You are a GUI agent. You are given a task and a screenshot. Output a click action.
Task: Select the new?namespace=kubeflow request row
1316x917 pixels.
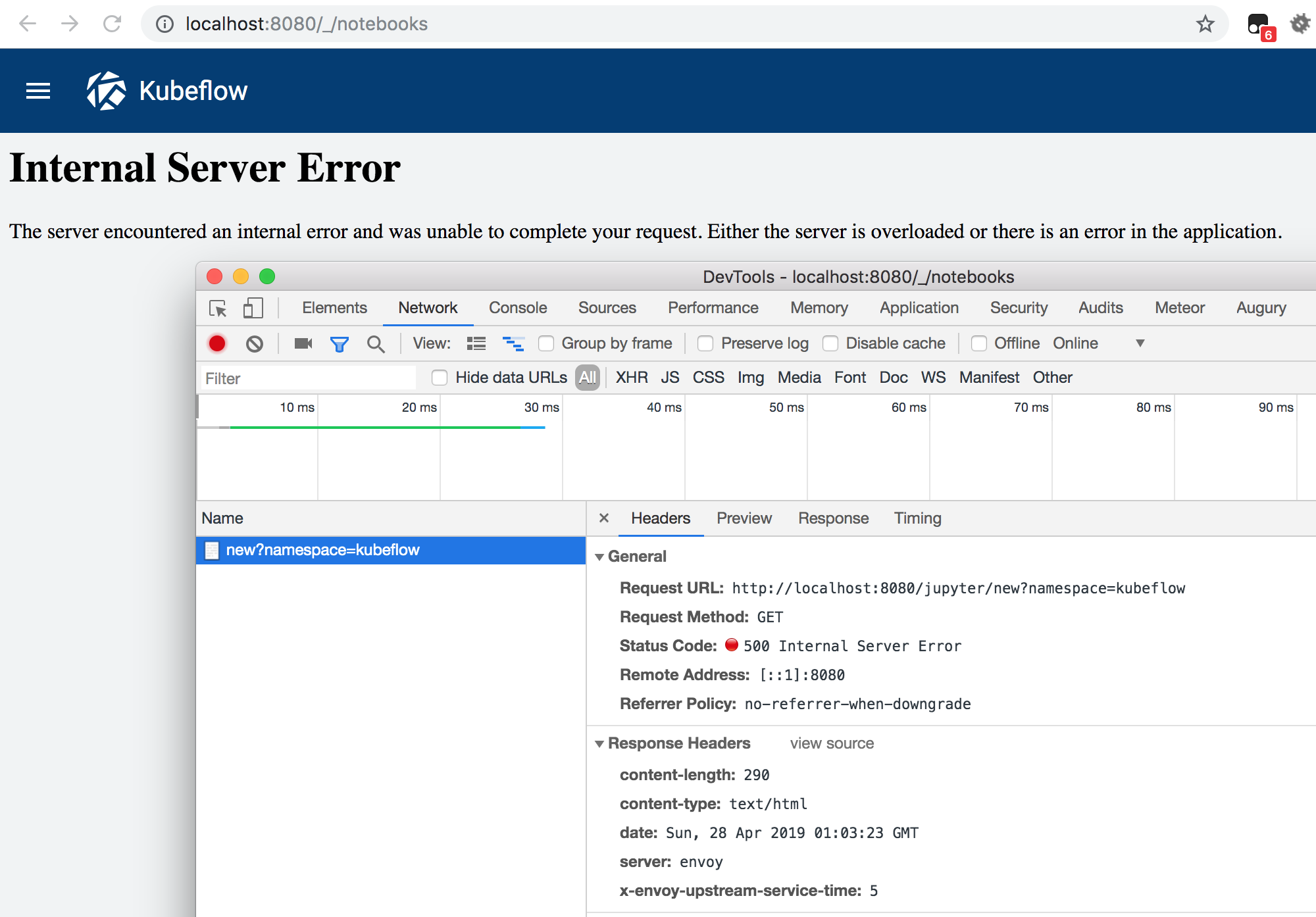[391, 550]
